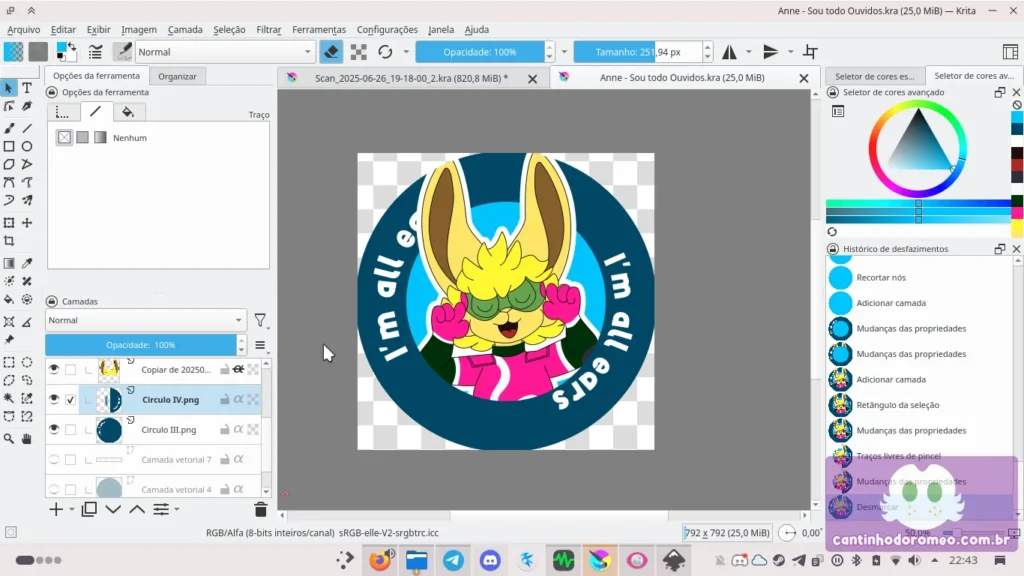Open the Arquivo menu
This screenshot has width=1024, height=576.
coord(24,29)
